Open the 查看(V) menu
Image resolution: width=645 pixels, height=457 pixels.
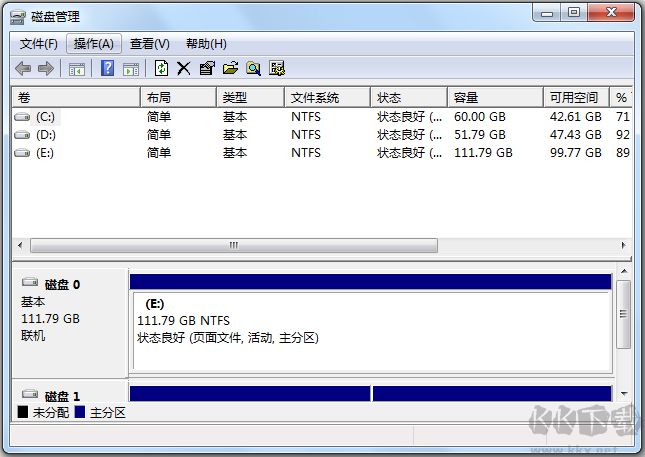(150, 44)
